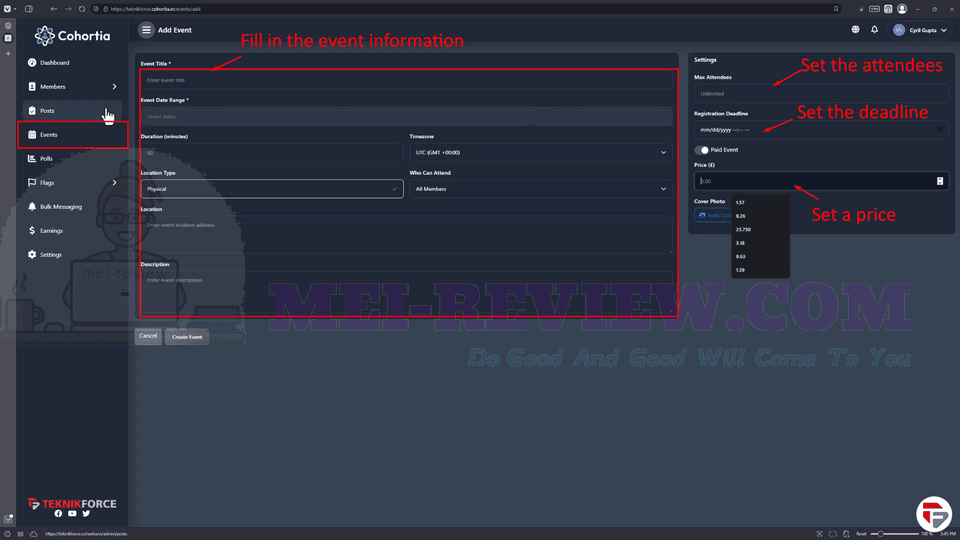Image resolution: width=960 pixels, height=540 pixels.
Task: Adjust the browser zoom slider in status bar
Action: [x=896, y=534]
